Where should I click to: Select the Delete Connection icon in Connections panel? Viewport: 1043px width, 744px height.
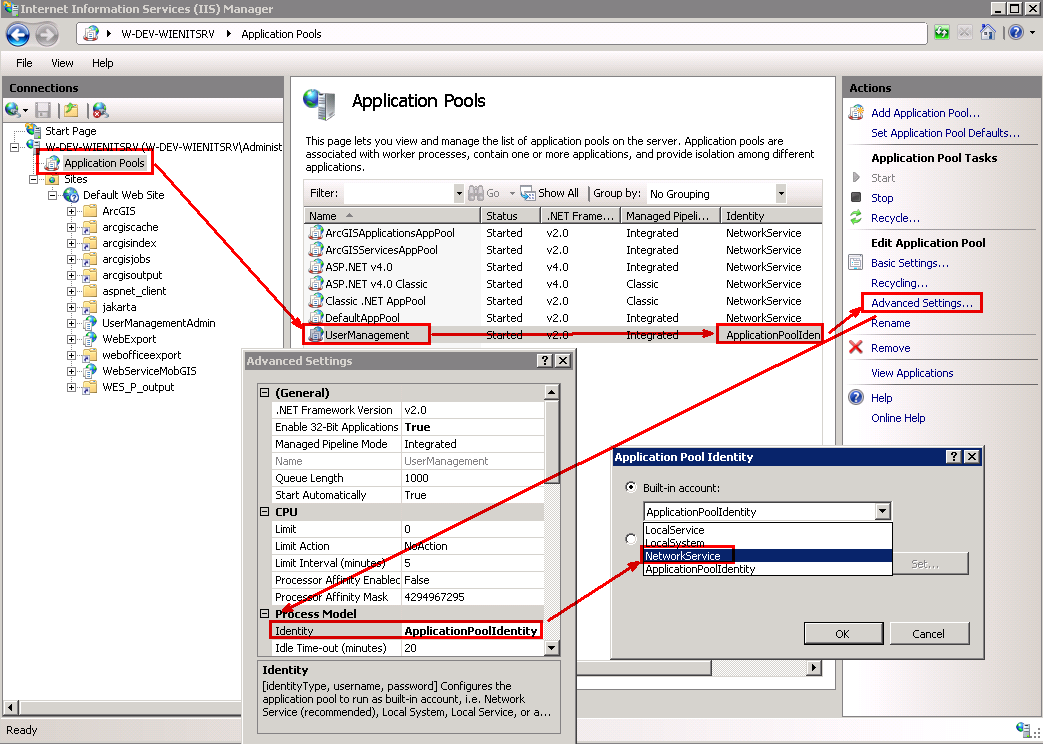[x=100, y=110]
